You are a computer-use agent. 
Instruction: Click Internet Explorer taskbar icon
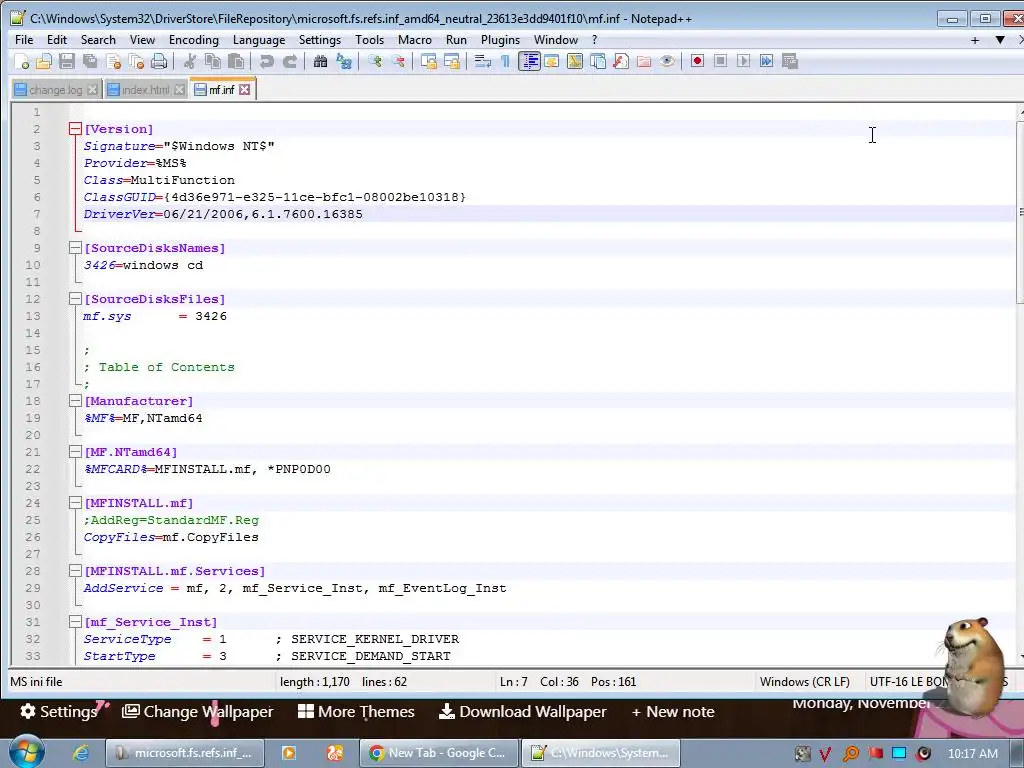(81, 753)
